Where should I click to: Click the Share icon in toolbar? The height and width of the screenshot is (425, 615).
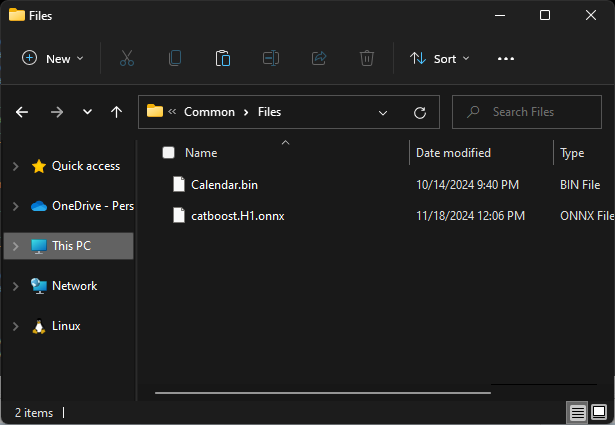[x=319, y=59]
